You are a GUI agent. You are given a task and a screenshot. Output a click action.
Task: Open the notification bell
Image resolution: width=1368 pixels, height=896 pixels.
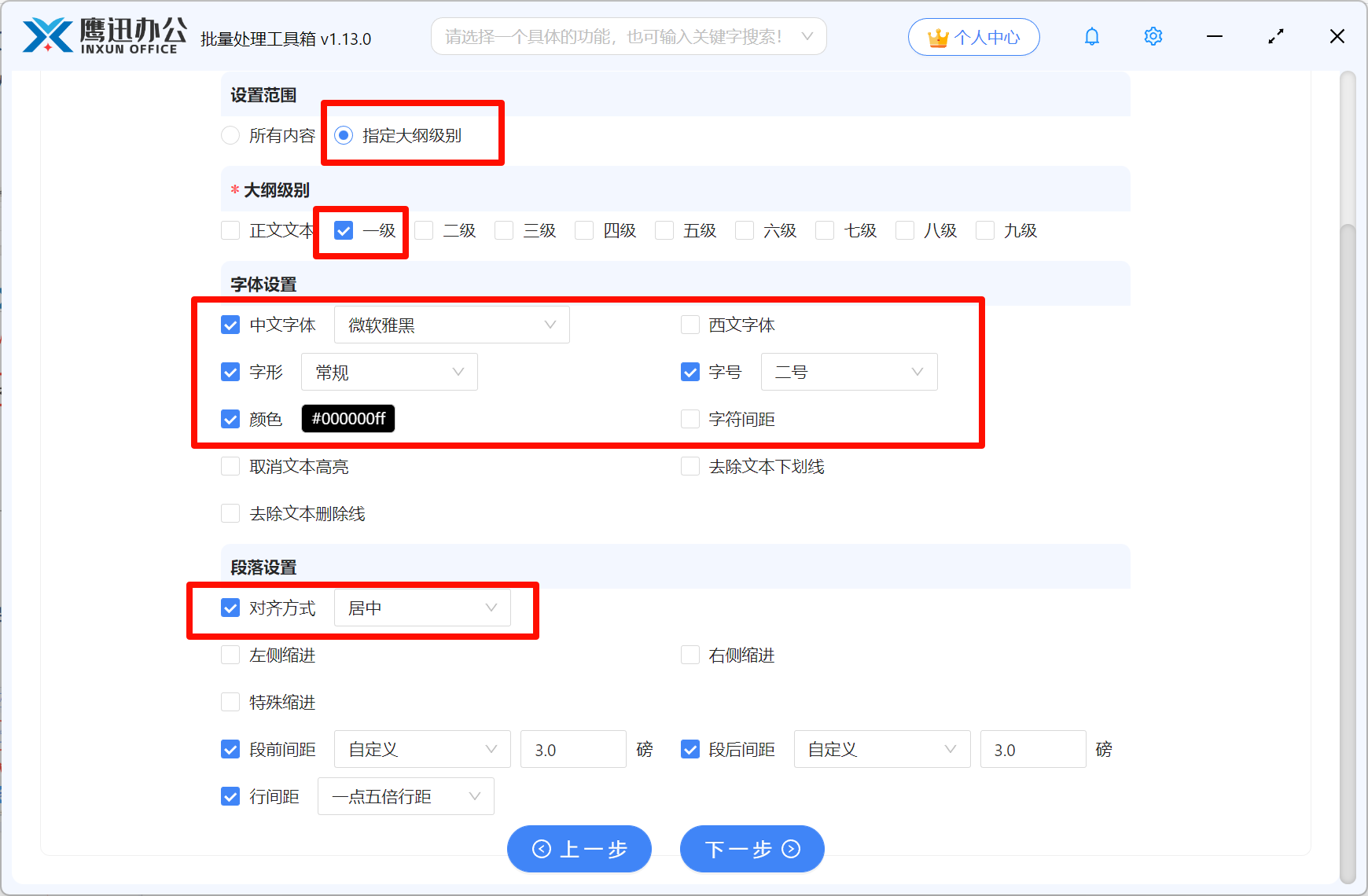1091,36
